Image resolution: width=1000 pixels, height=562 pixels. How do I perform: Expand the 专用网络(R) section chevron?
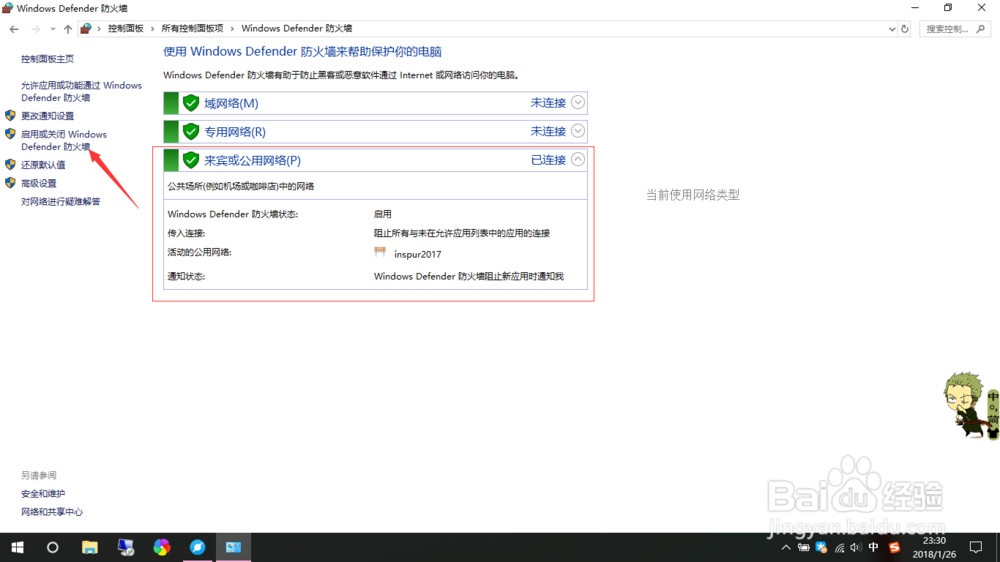[578, 131]
